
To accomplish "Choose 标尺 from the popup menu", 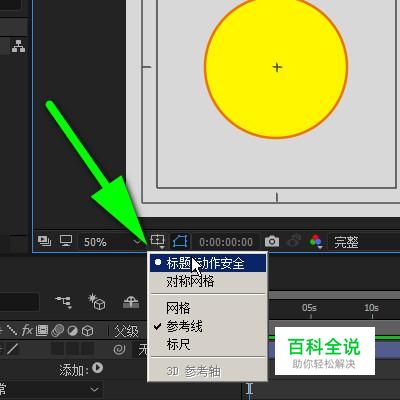I will [x=207, y=344].
